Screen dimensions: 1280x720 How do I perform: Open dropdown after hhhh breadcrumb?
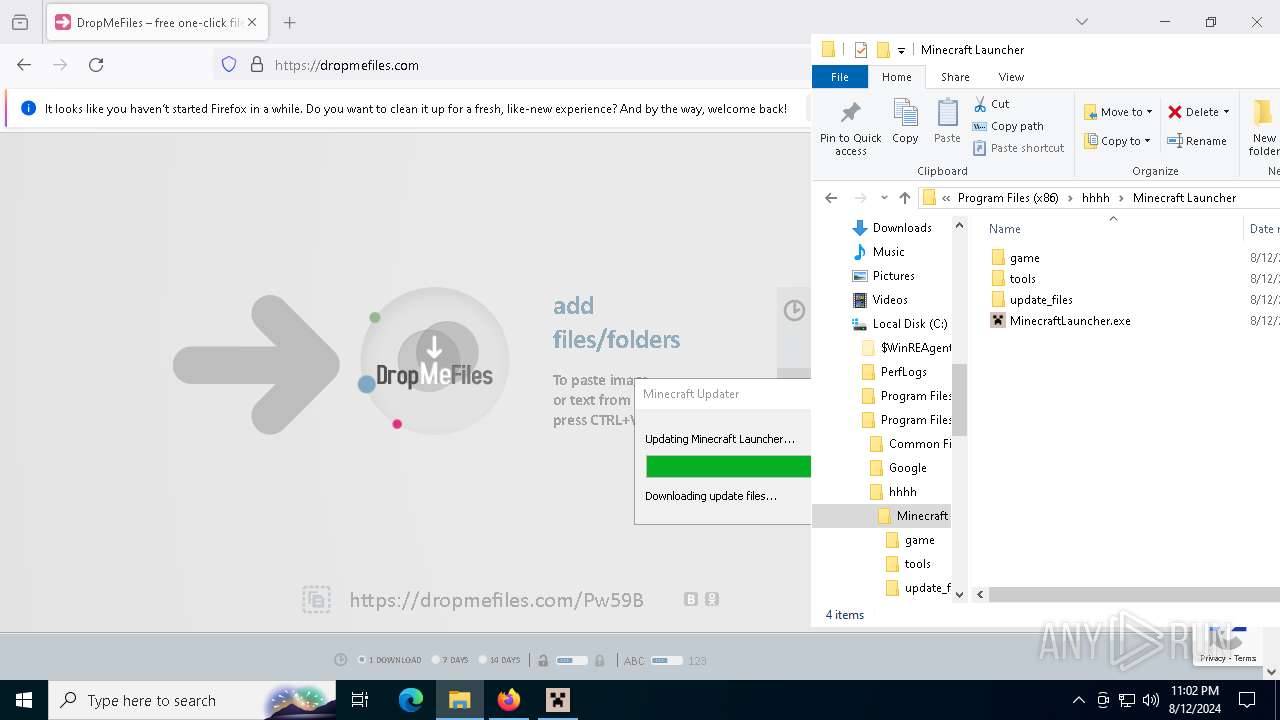(x=1122, y=198)
